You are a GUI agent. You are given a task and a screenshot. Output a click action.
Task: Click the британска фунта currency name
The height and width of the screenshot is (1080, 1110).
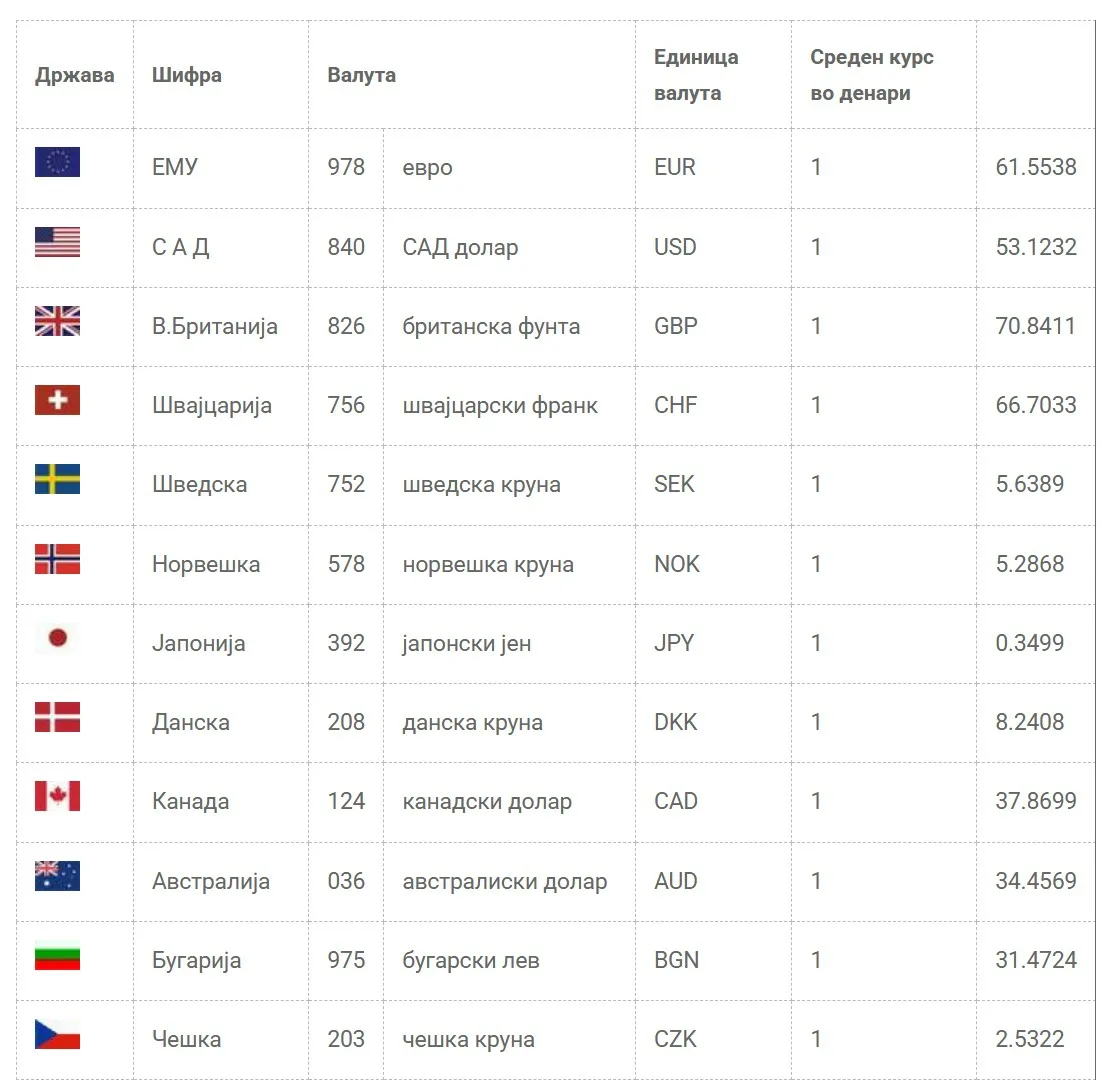(x=491, y=326)
